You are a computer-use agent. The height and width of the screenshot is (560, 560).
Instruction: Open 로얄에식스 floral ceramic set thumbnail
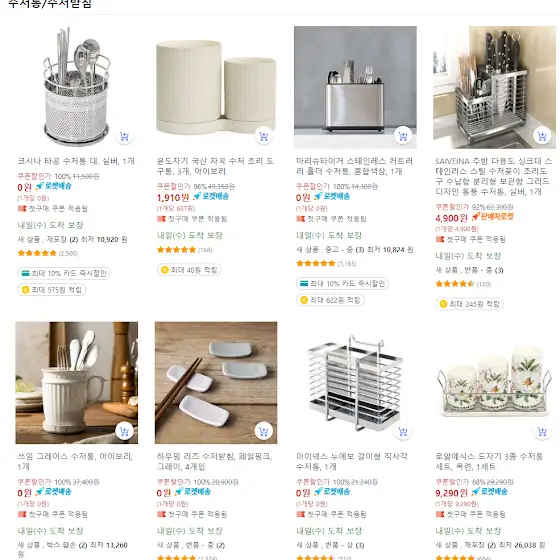point(494,382)
